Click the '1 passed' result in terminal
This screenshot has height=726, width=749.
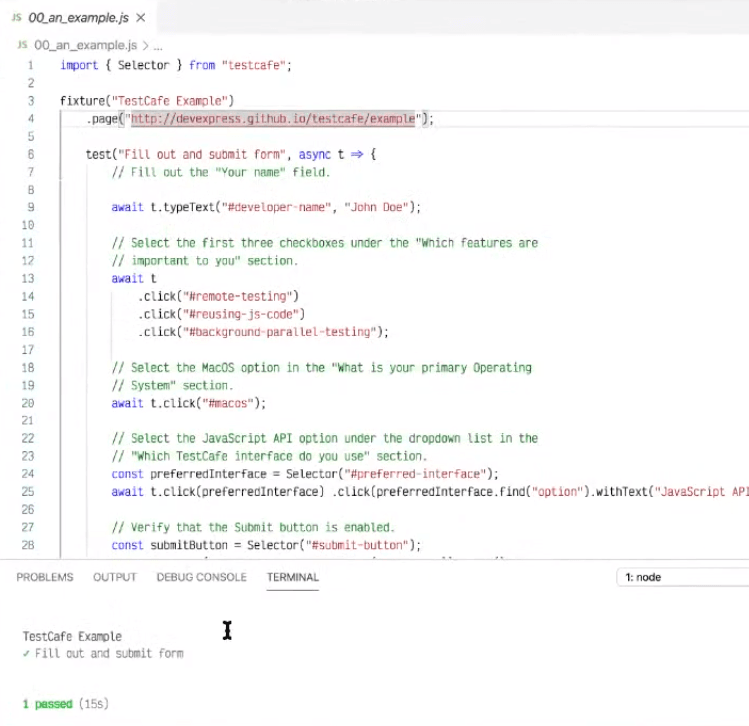(47, 704)
